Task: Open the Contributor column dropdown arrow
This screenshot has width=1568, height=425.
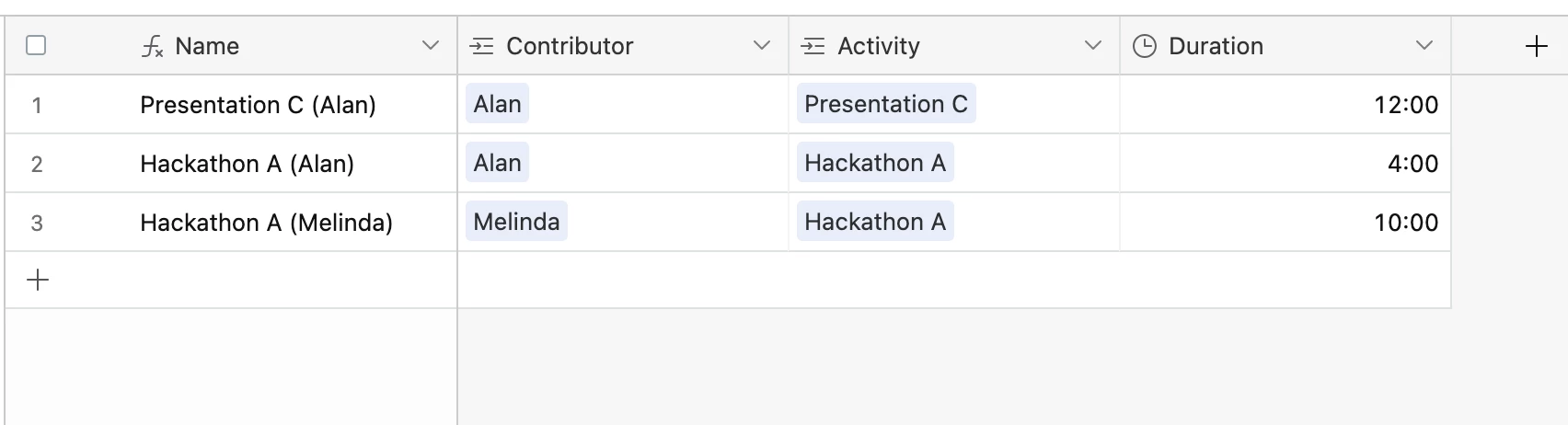Action: (x=761, y=46)
